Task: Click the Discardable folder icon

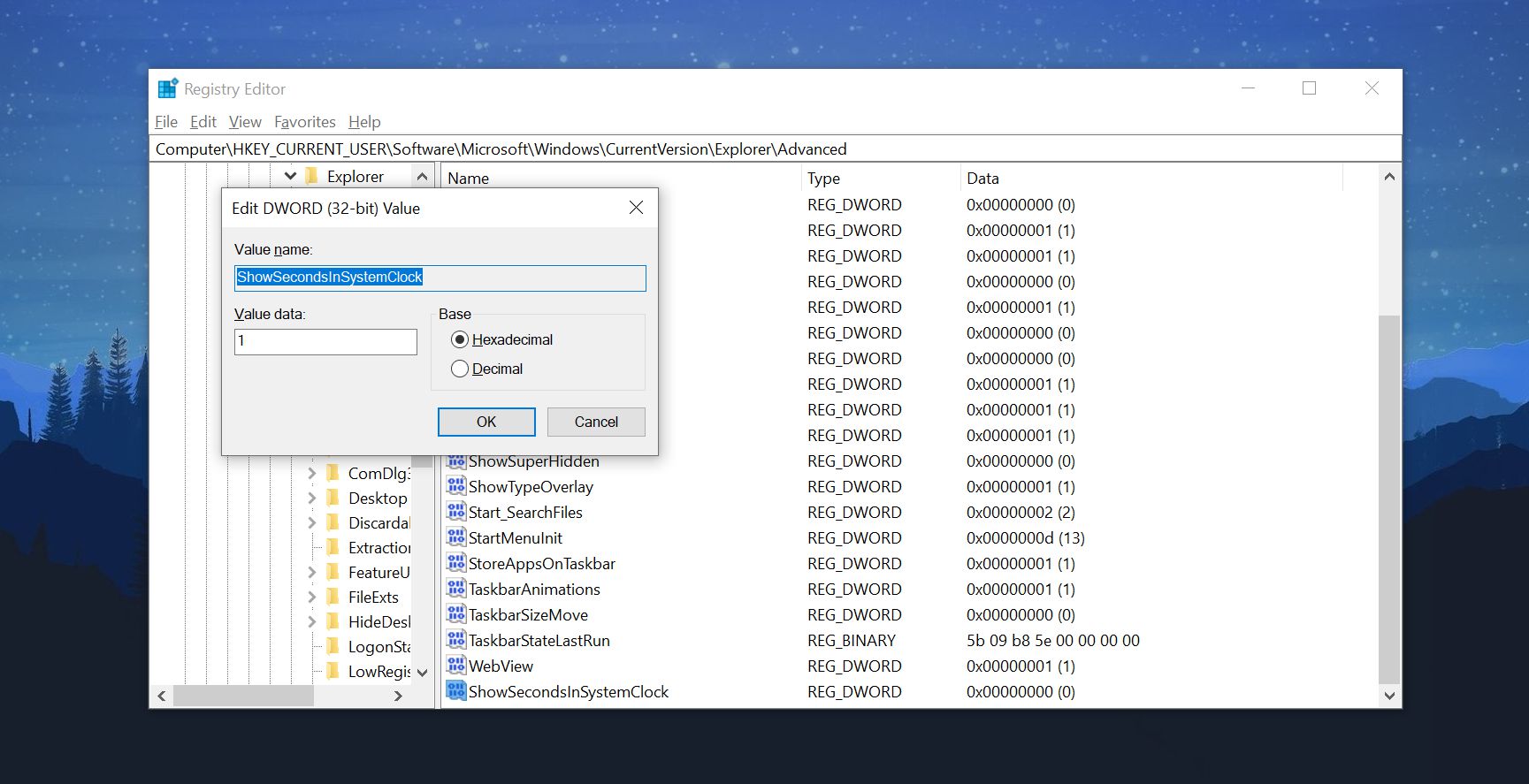Action: pos(333,522)
